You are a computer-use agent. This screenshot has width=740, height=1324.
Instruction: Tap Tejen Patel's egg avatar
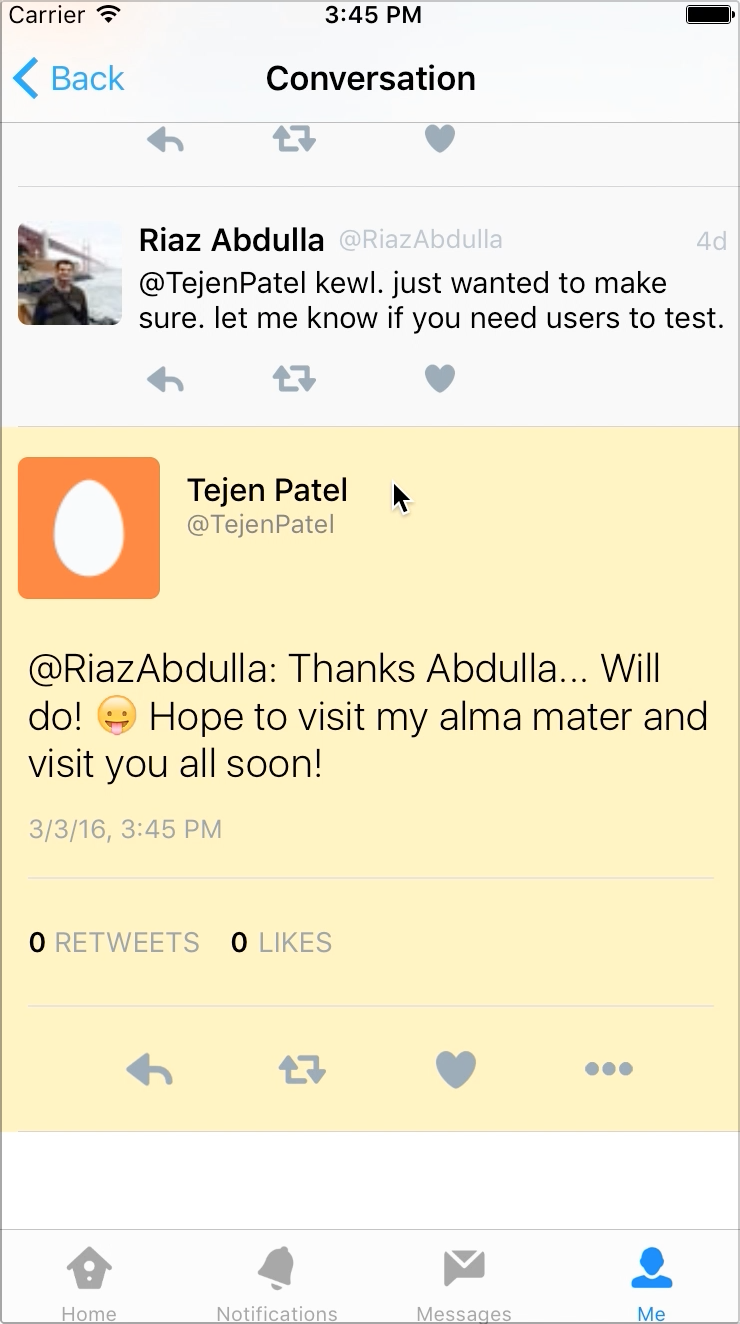89,528
